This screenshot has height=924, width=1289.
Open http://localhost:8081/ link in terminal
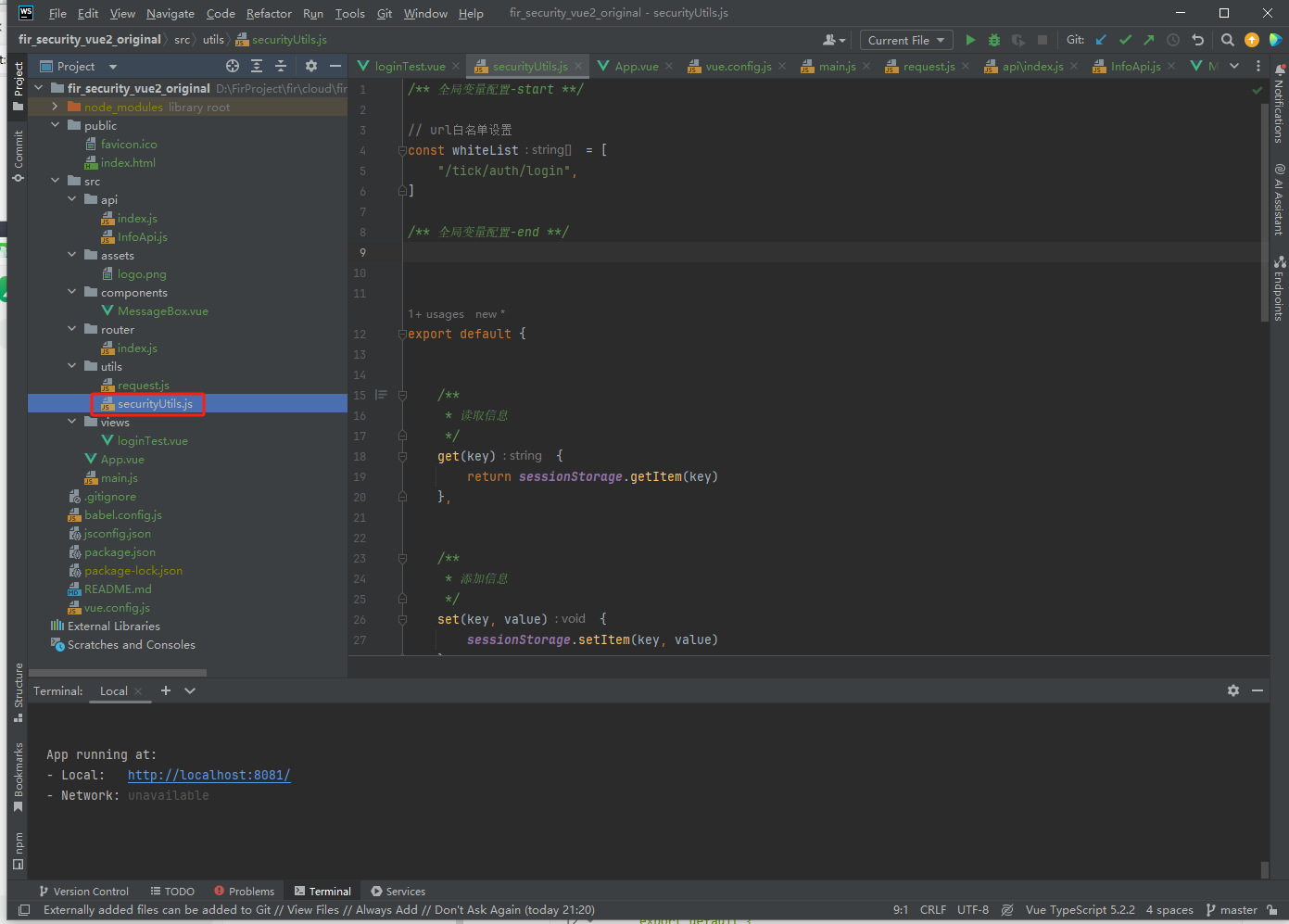click(209, 775)
